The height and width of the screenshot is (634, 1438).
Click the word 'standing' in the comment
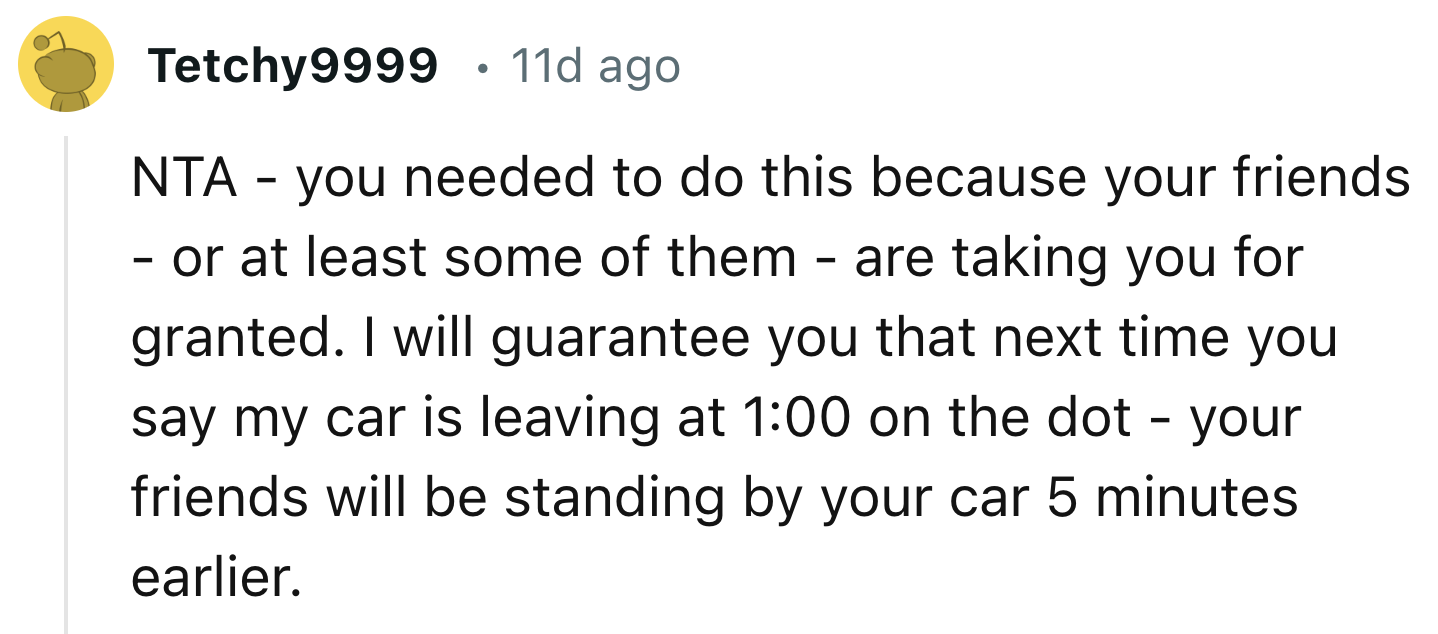pyautogui.click(x=618, y=499)
